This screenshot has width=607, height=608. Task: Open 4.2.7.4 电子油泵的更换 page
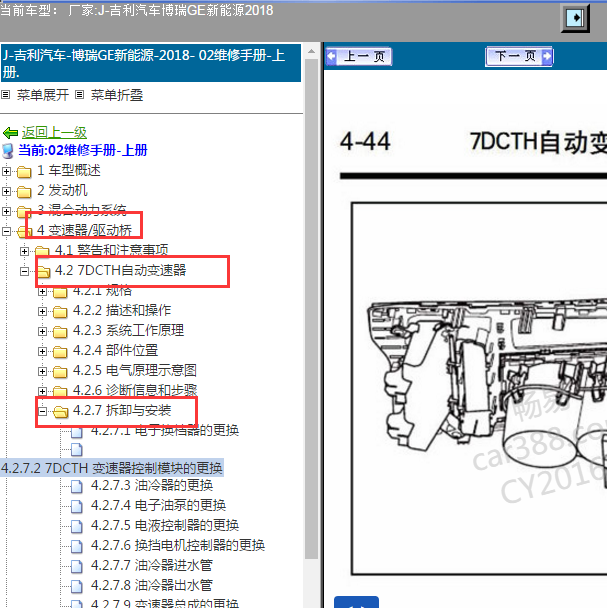(158, 505)
